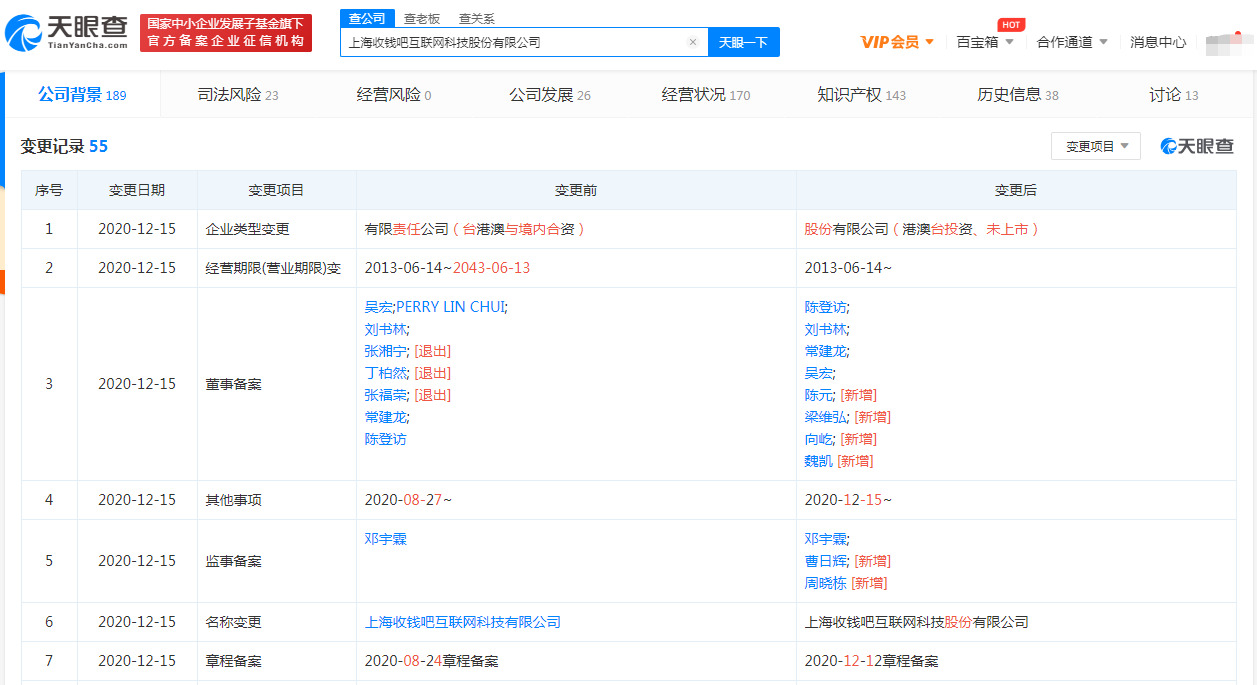Open supervisor 周晓栋 link
Image resolution: width=1257 pixels, height=685 pixels.
(x=826, y=583)
